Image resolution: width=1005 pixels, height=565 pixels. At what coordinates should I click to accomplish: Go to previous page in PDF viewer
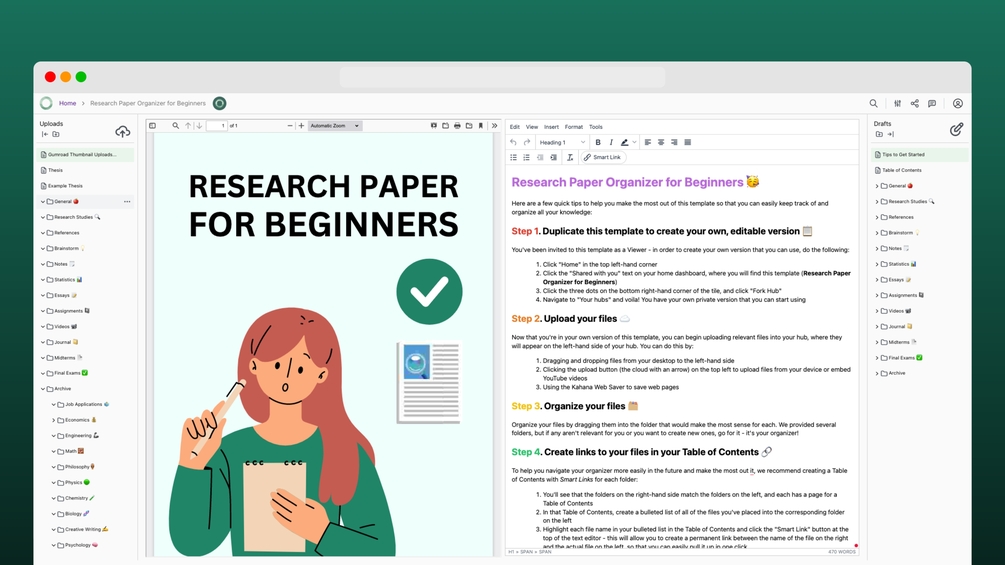click(x=188, y=126)
